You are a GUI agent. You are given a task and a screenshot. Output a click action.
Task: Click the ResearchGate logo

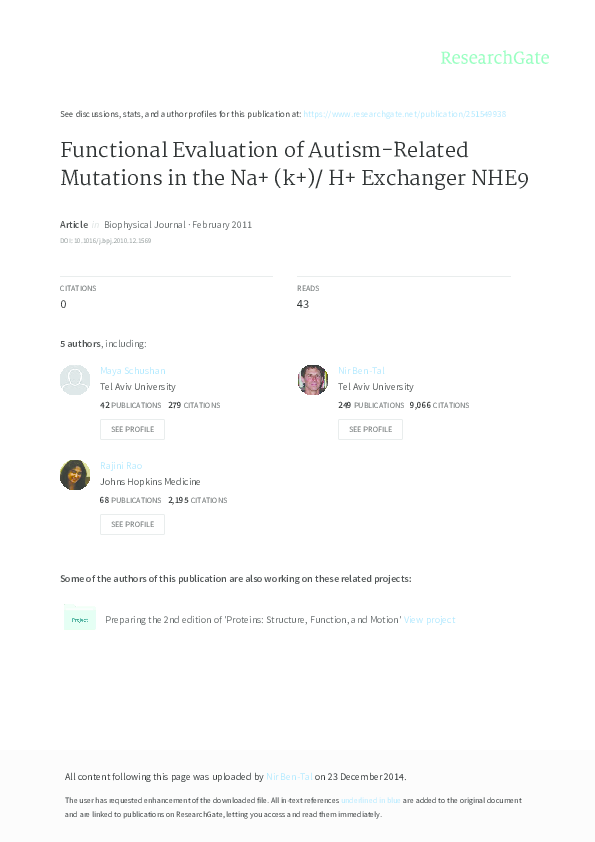coord(495,58)
